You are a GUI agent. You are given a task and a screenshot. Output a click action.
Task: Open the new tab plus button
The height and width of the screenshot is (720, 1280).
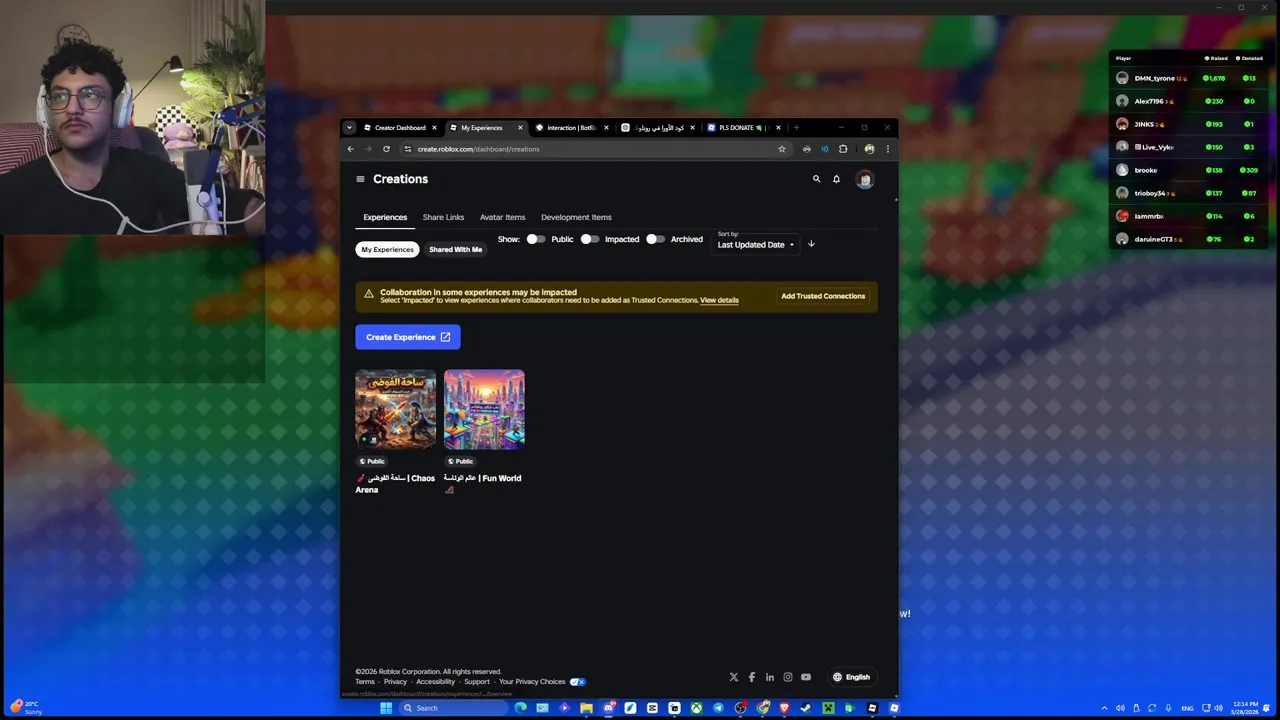click(796, 128)
